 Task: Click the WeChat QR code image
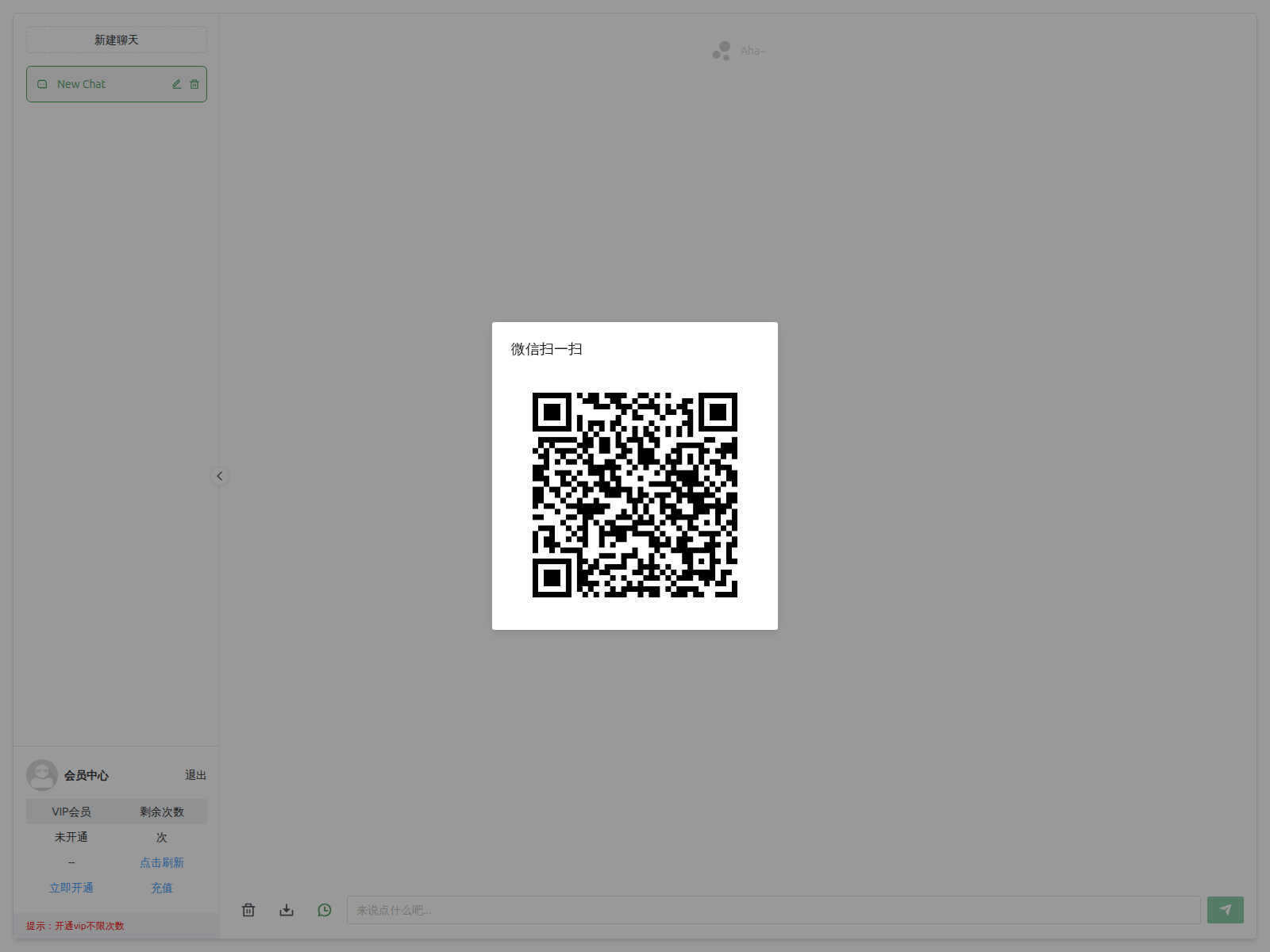coord(635,495)
